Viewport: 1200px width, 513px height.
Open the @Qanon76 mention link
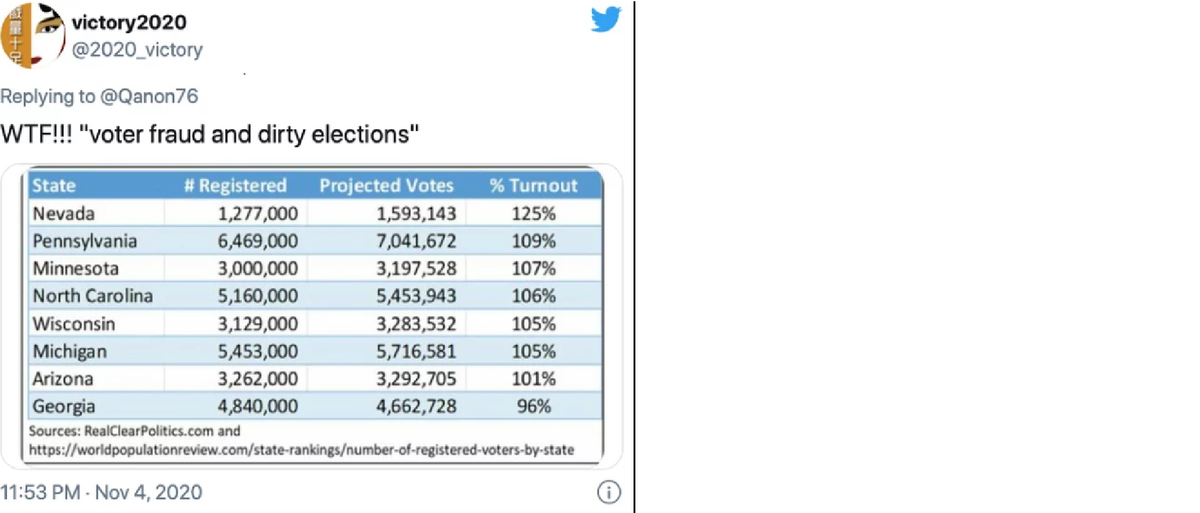pyautogui.click(x=148, y=96)
